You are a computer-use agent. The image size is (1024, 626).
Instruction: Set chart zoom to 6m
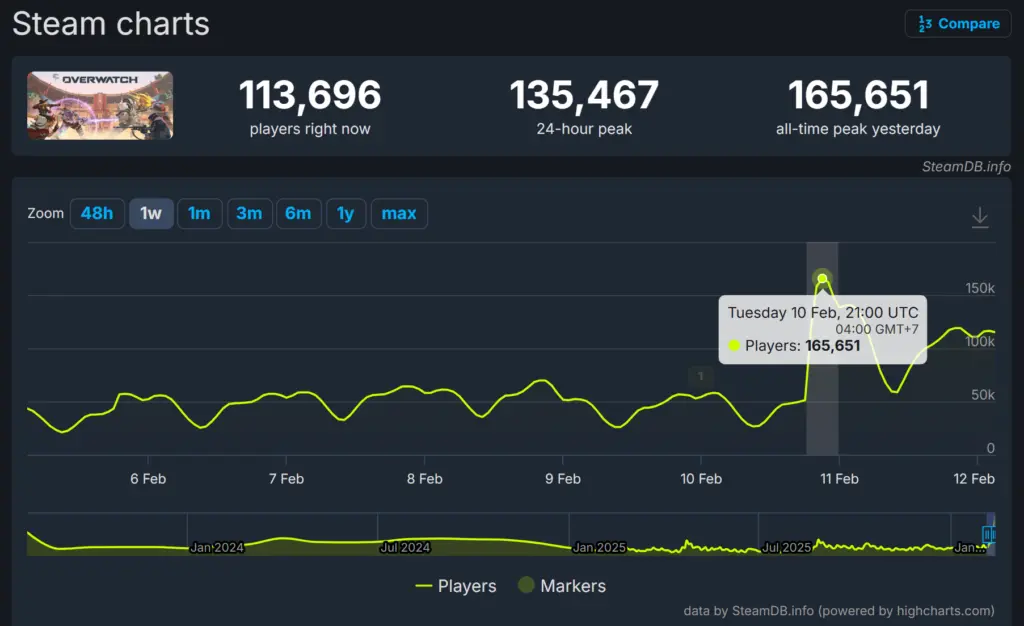(x=298, y=213)
